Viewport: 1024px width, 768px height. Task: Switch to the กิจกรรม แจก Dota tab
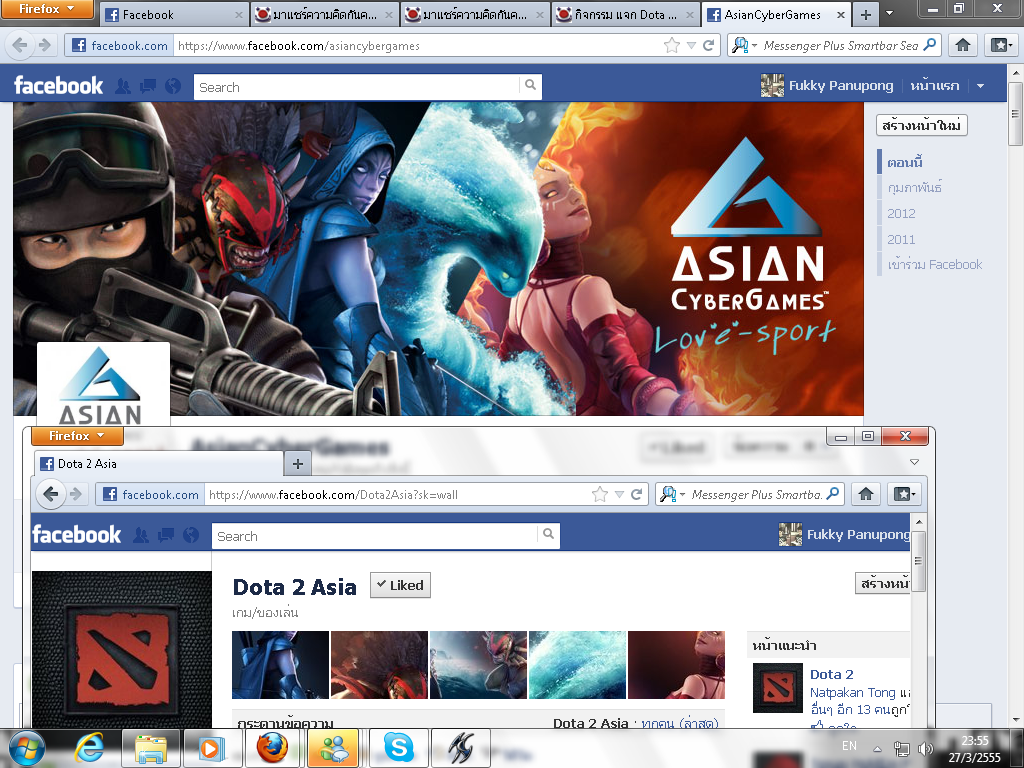click(x=625, y=14)
